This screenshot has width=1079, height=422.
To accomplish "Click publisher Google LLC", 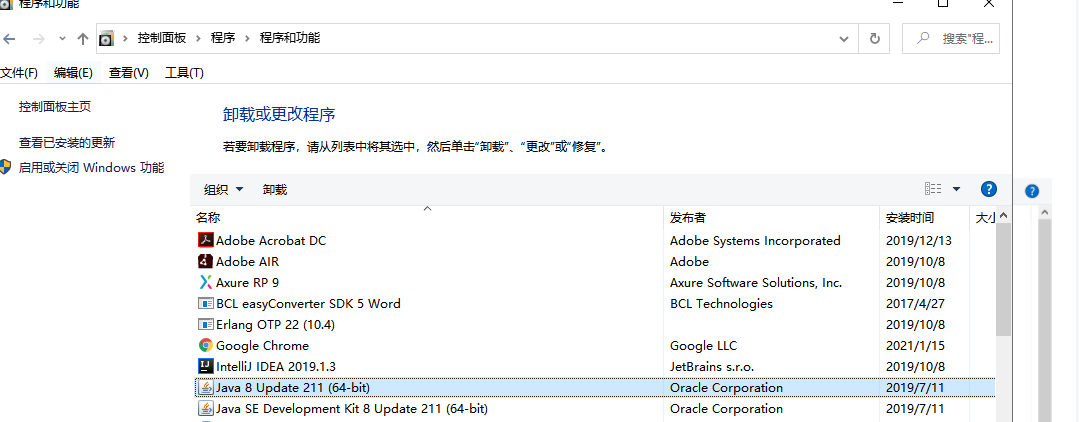I will tap(703, 346).
